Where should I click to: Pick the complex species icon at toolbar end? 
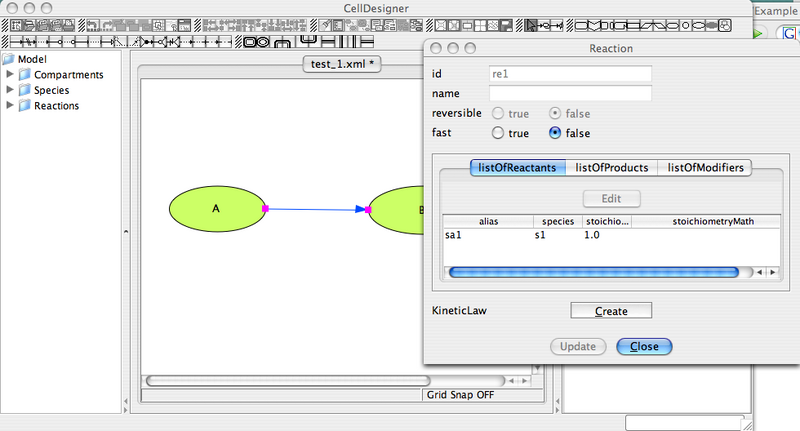(724, 25)
